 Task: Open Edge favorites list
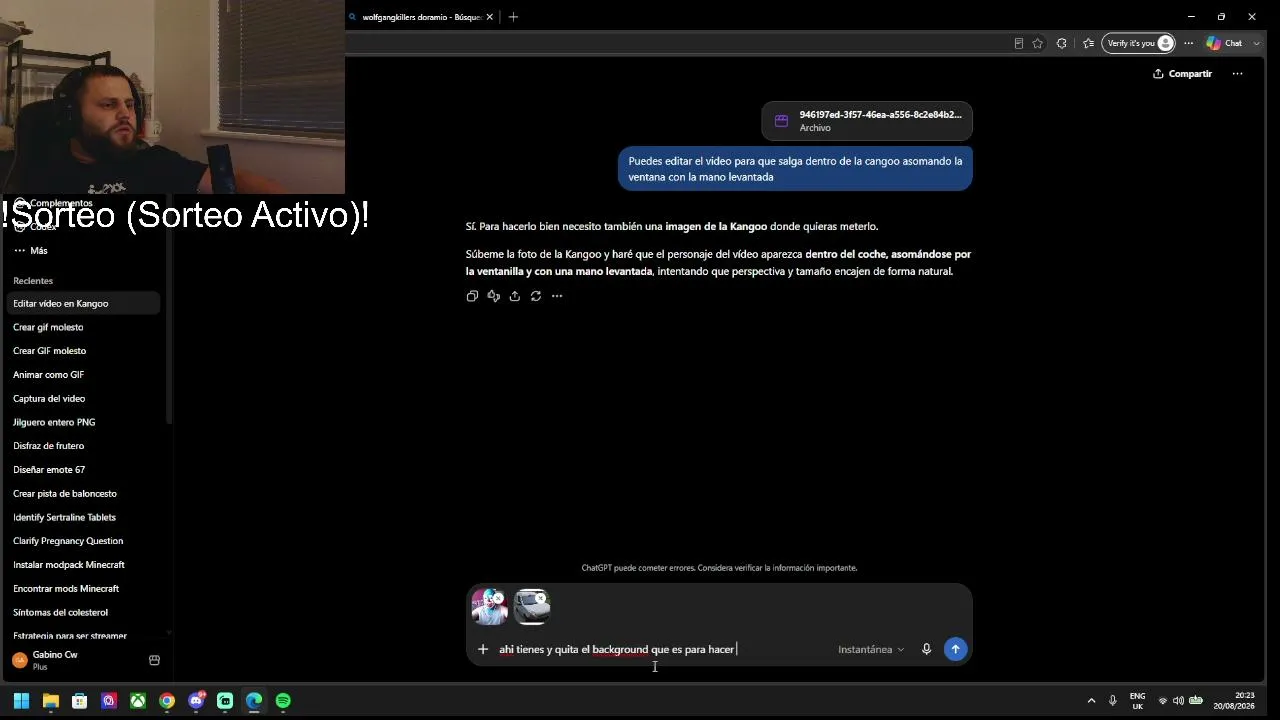[x=1088, y=43]
